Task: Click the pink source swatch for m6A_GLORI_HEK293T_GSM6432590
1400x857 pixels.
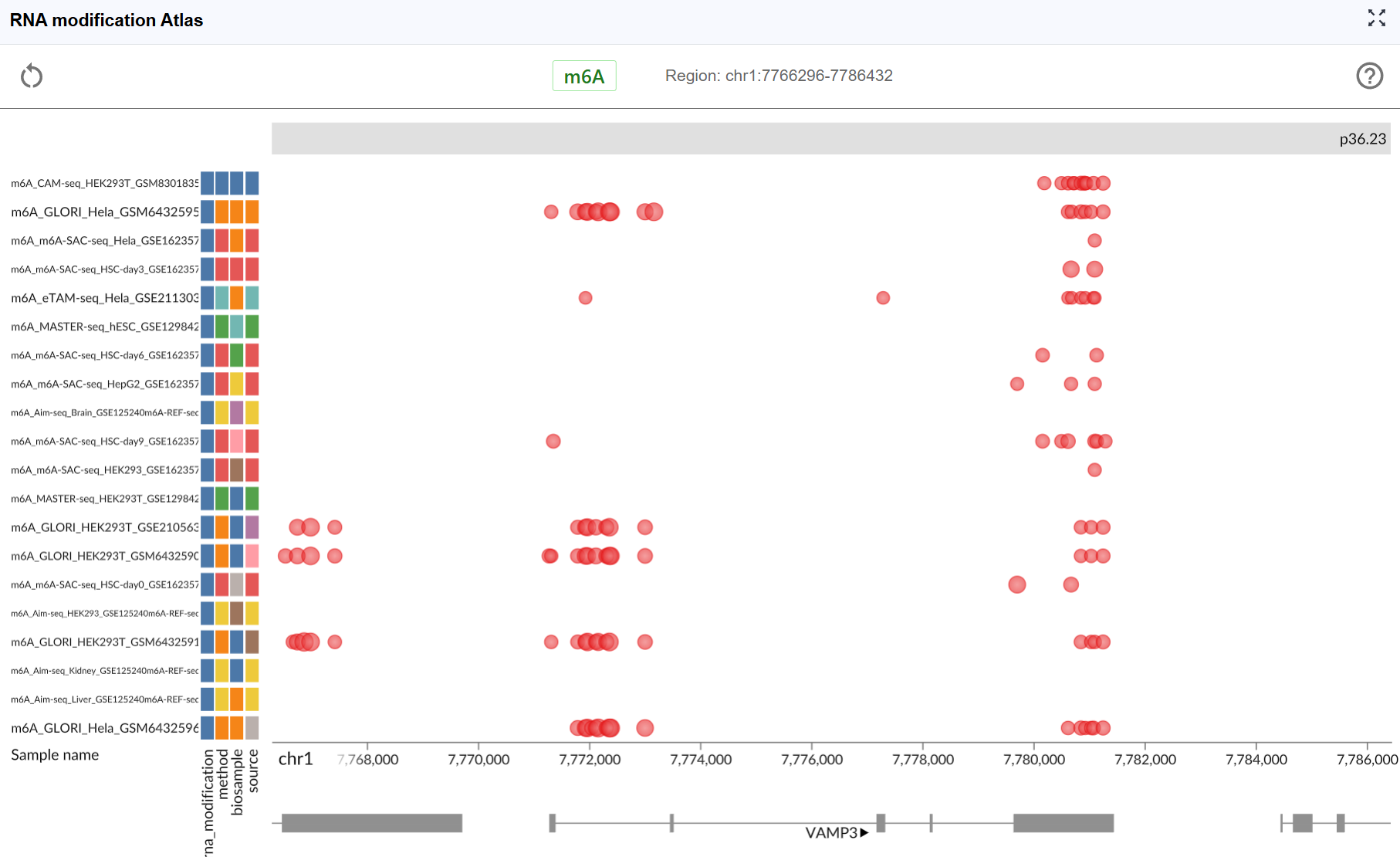Action: [252, 556]
